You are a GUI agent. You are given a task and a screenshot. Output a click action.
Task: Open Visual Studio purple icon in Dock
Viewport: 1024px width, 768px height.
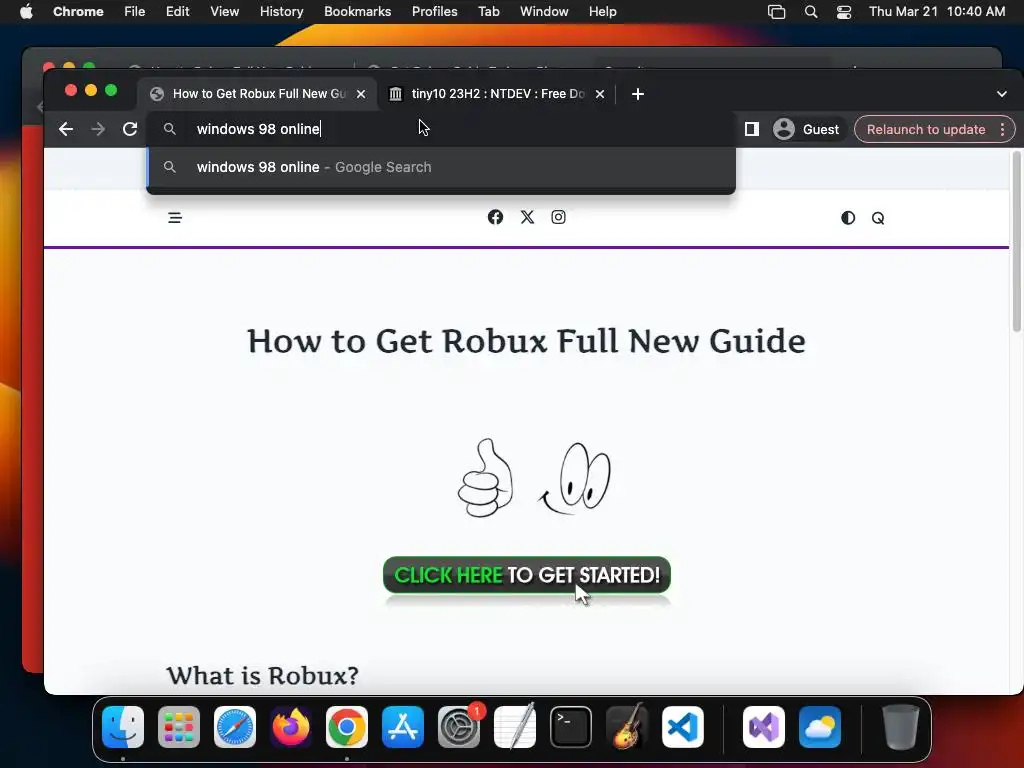tap(764, 727)
